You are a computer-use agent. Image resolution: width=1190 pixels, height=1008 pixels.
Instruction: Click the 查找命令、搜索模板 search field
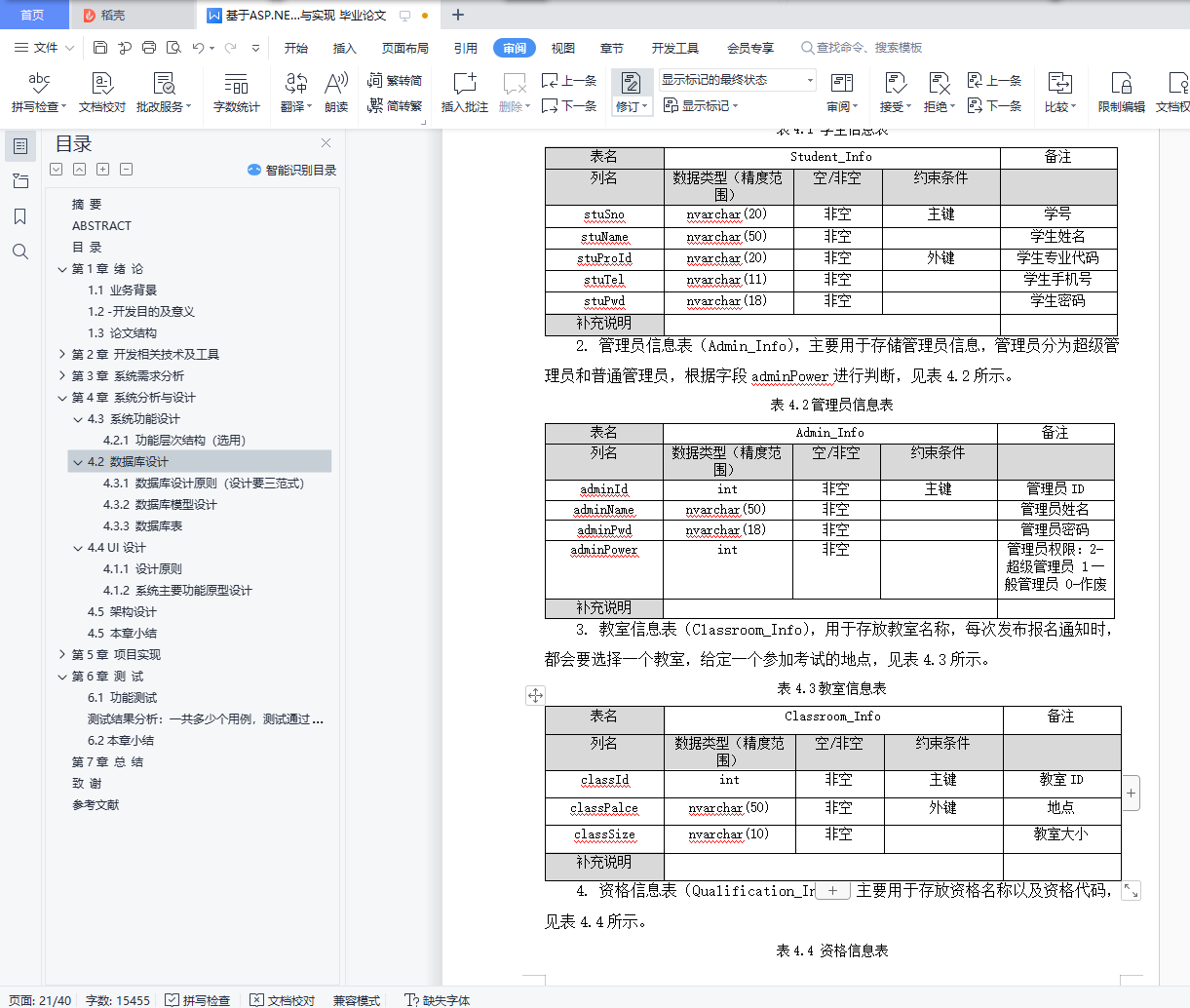click(863, 48)
